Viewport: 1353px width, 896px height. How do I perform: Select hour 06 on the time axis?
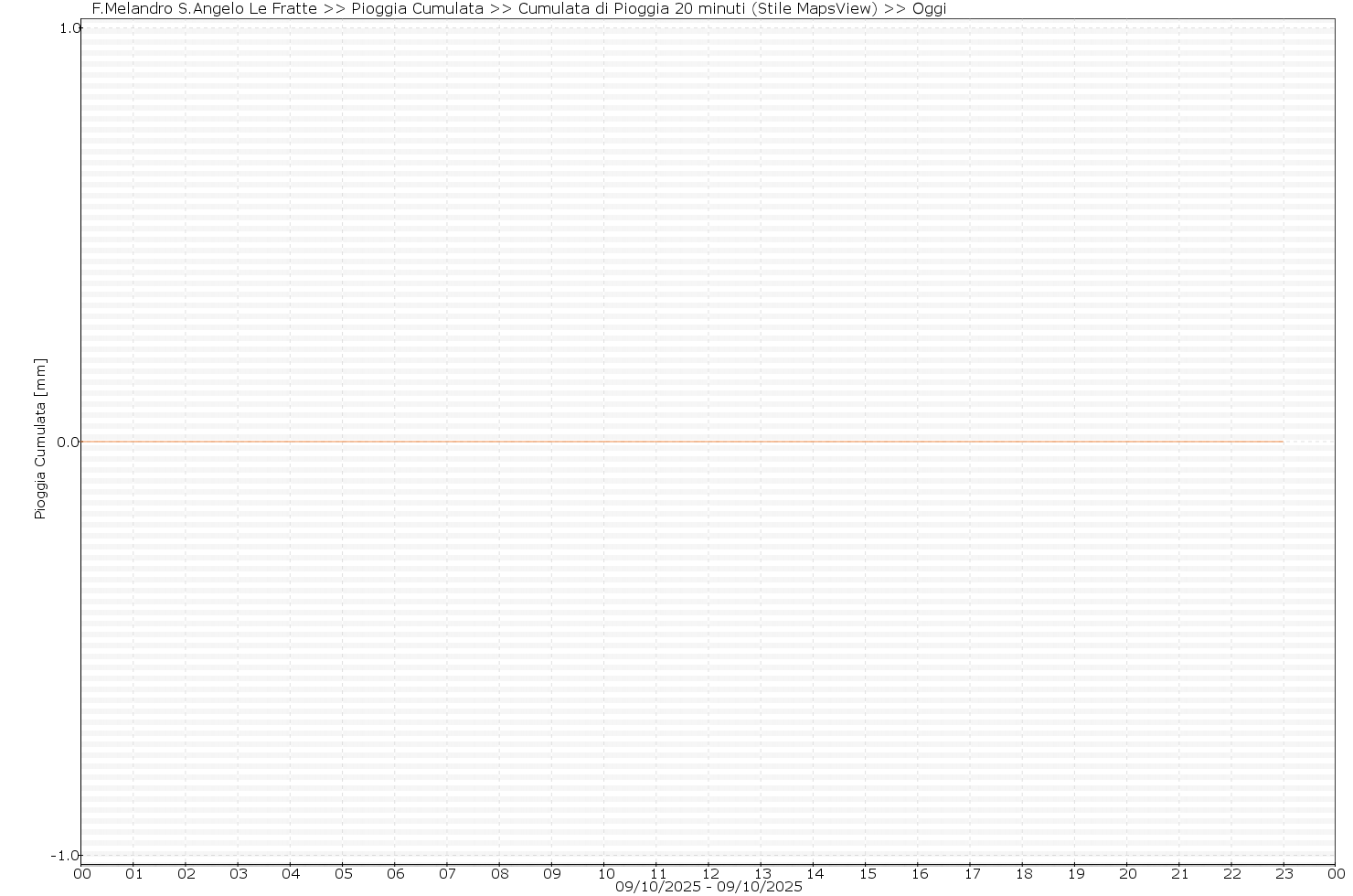[x=395, y=874]
